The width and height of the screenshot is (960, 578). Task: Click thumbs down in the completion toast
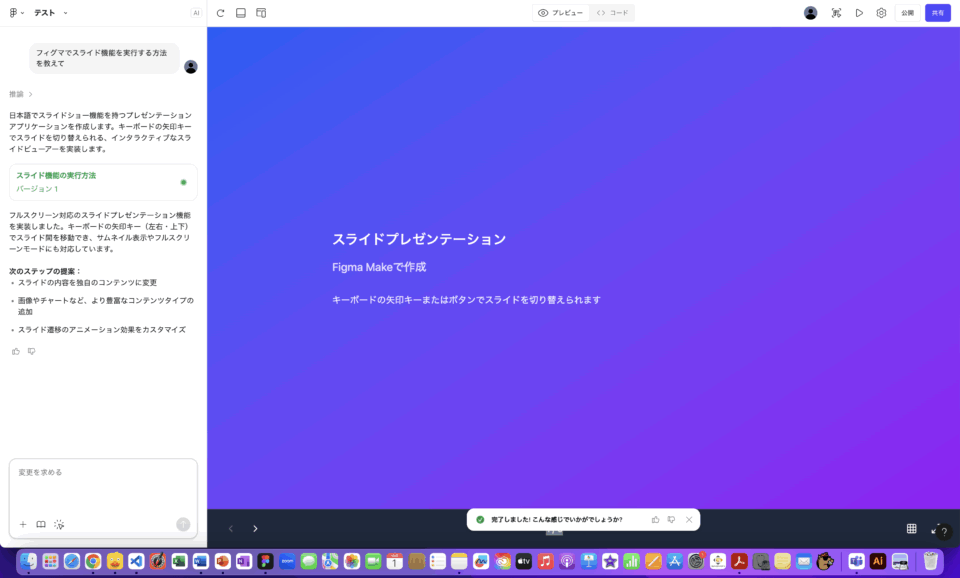(x=671, y=520)
